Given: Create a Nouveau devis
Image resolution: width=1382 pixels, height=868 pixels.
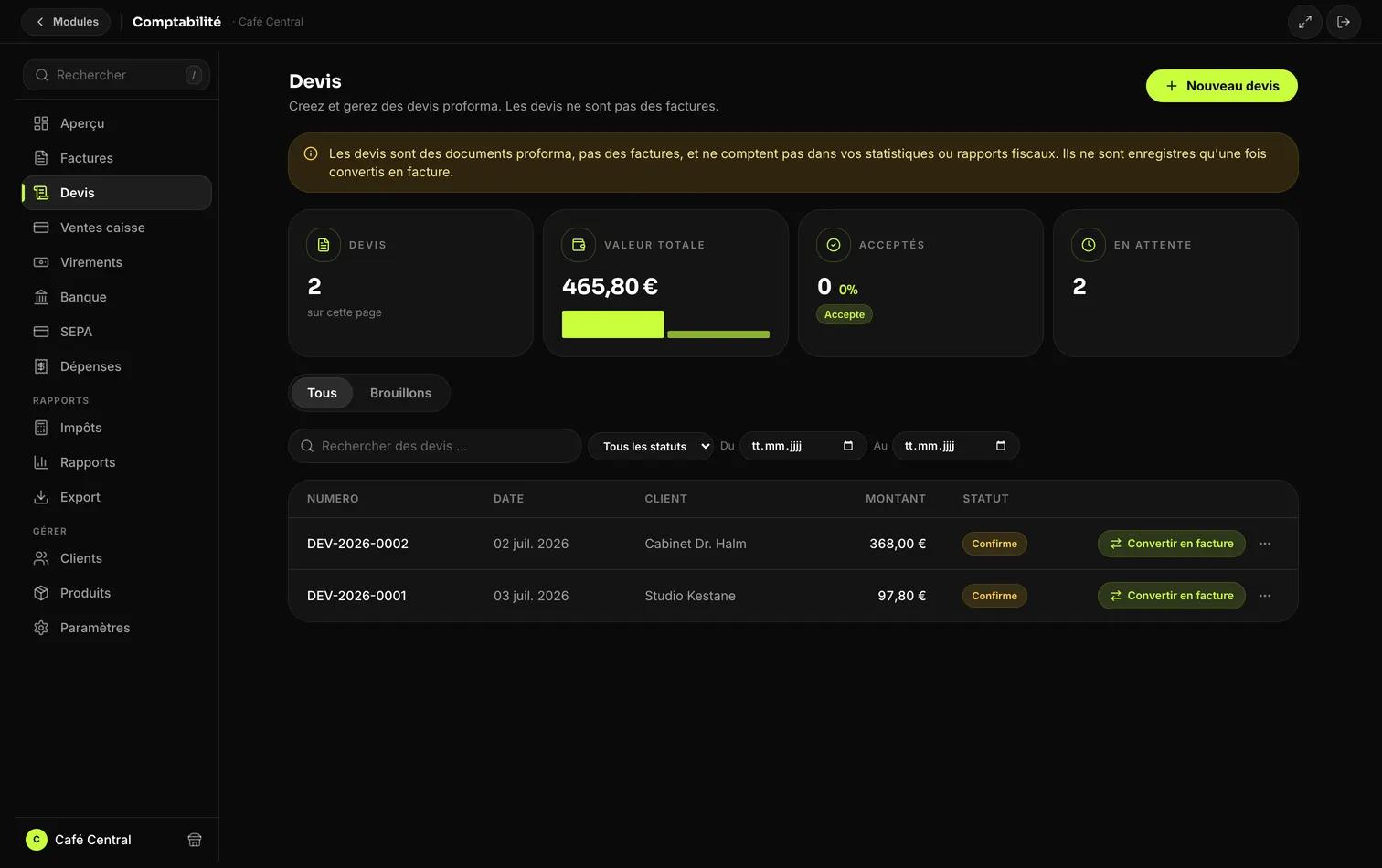Looking at the screenshot, I should click(1222, 86).
